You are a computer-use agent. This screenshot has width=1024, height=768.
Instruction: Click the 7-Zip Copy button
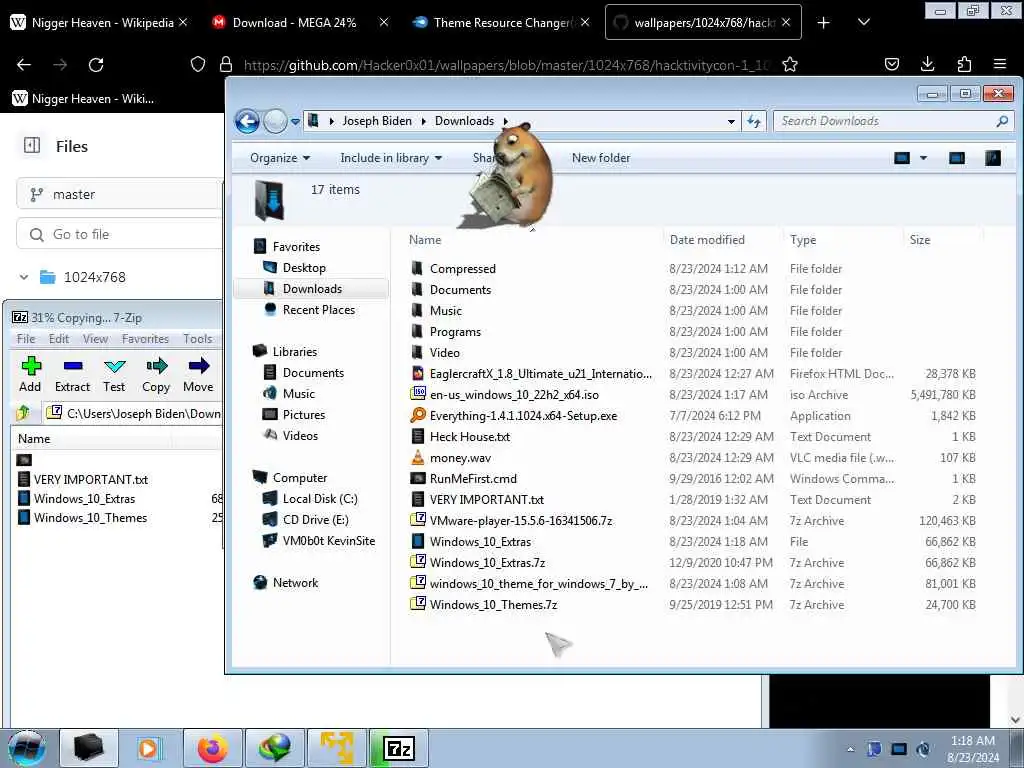pos(156,374)
